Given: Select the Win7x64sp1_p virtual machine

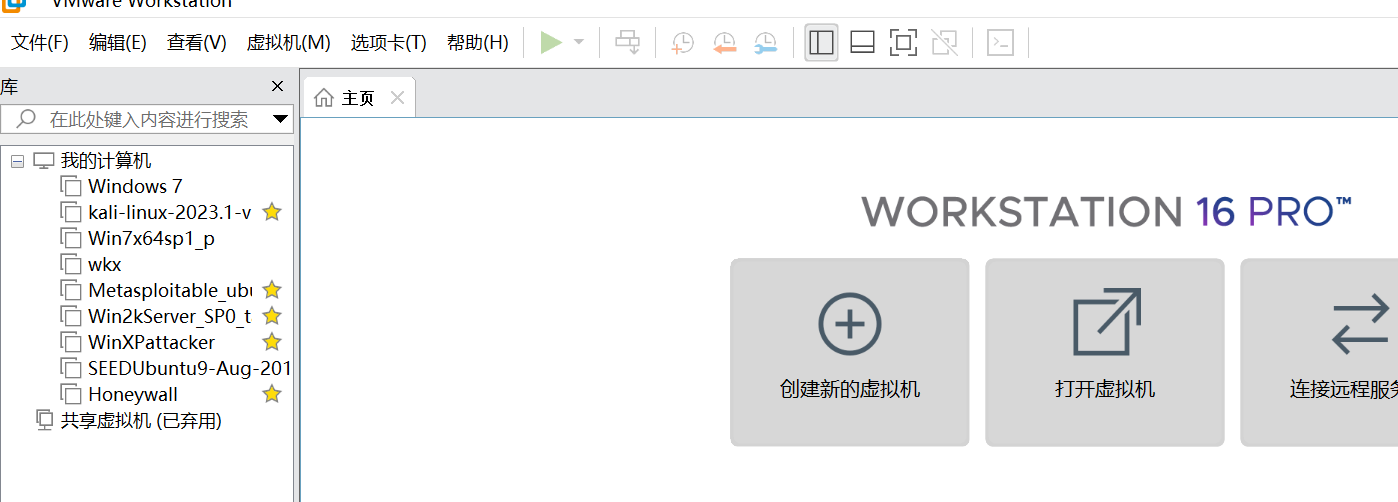Looking at the screenshot, I should click(151, 238).
